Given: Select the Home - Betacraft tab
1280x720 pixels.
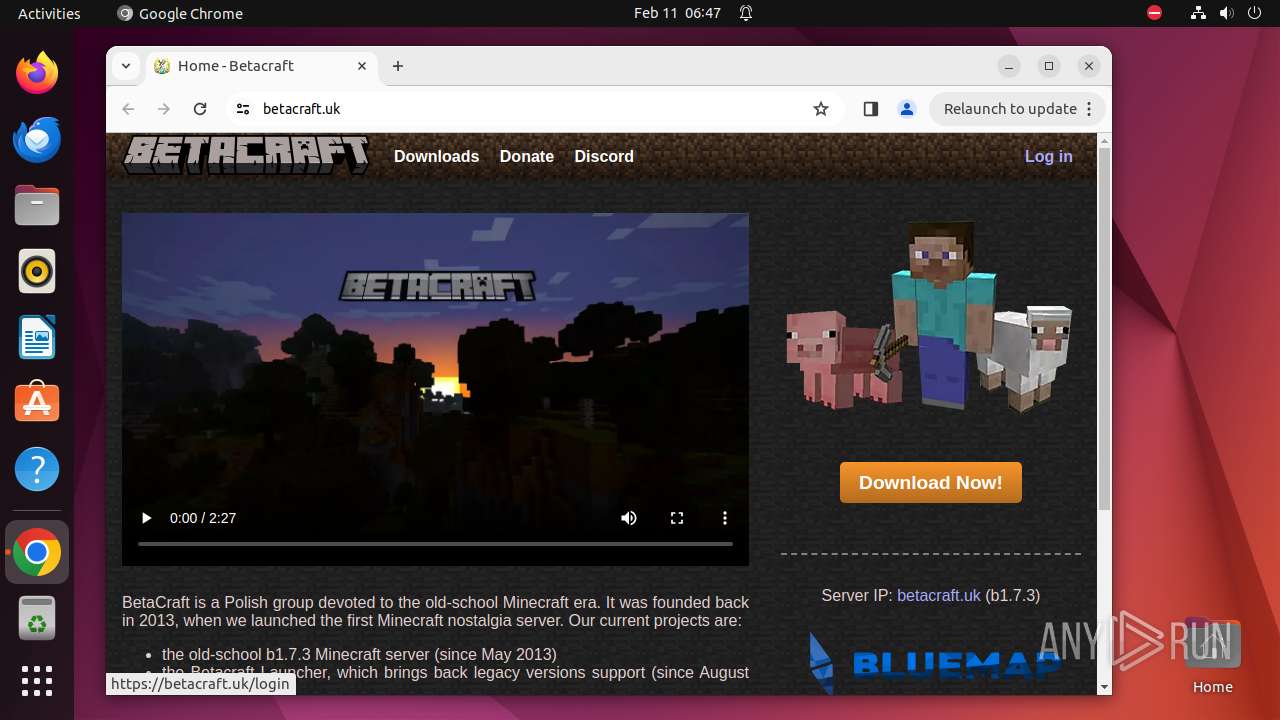Looking at the screenshot, I should [x=261, y=66].
